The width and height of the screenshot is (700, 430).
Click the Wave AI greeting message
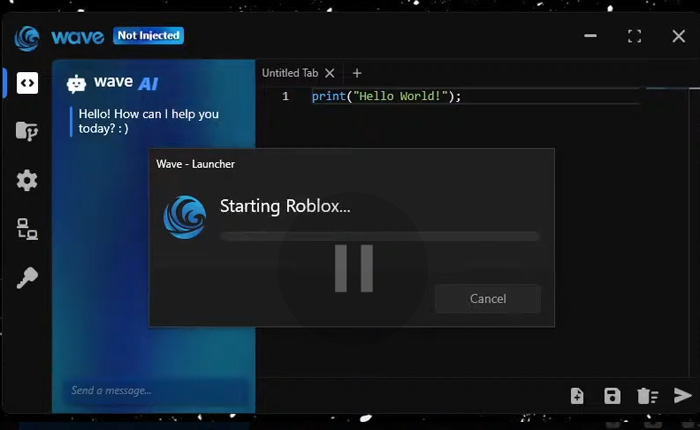(148, 121)
